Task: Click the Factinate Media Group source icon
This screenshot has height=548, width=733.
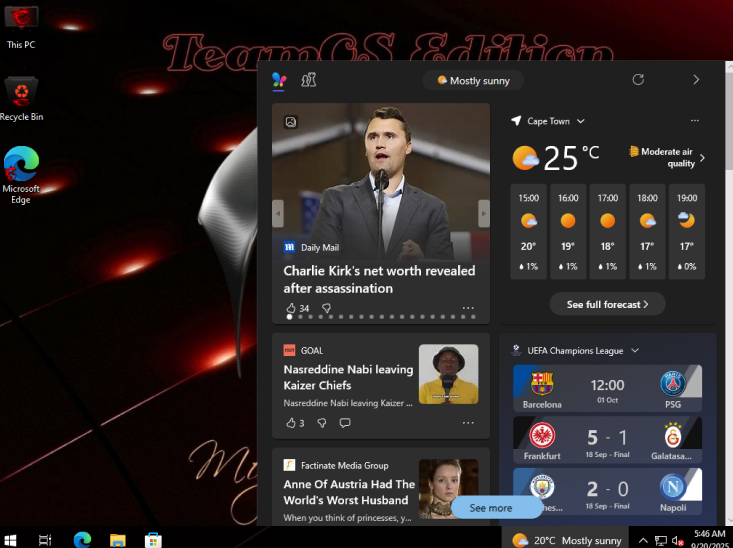Action: click(x=289, y=465)
